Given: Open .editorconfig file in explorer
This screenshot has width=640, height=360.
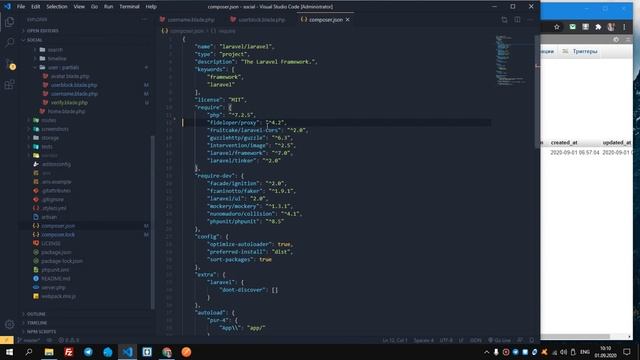Looking at the screenshot, I should click(56, 164).
